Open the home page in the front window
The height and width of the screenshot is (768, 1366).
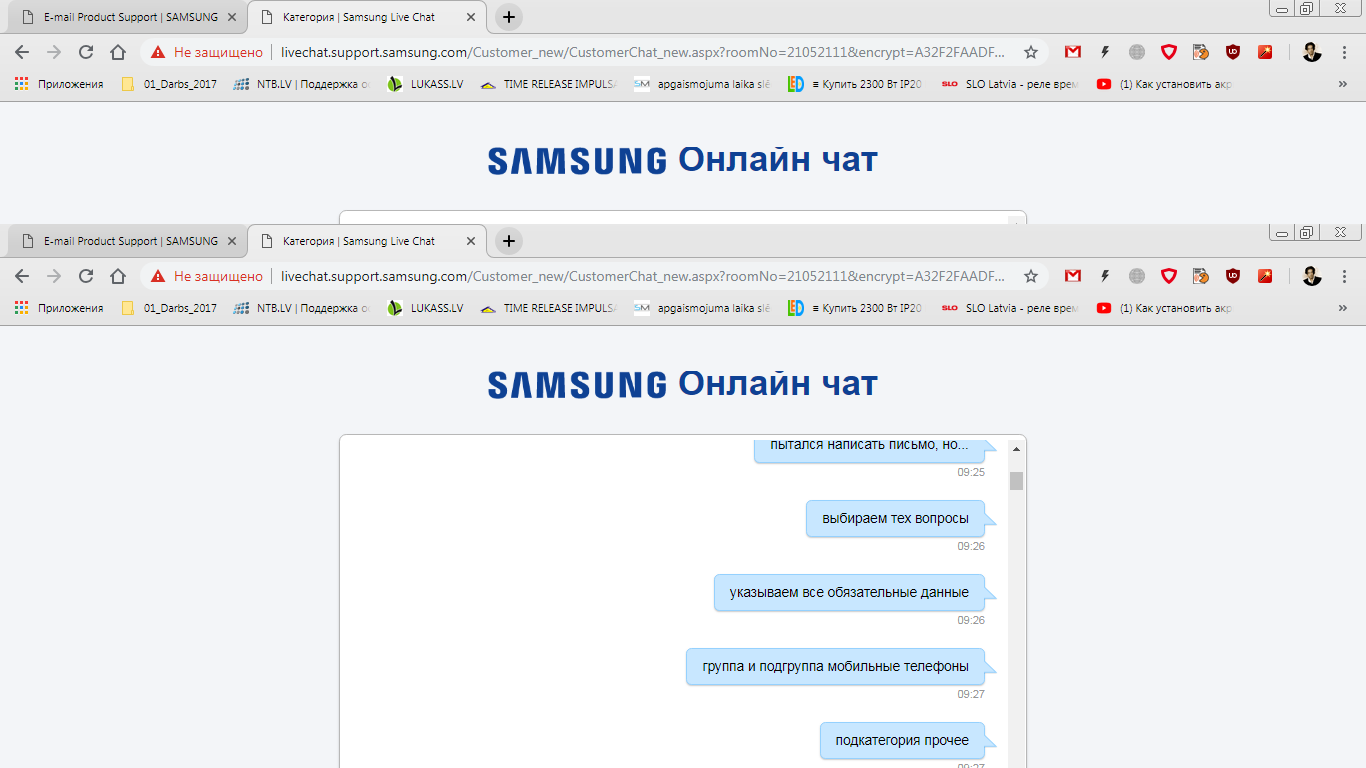point(118,276)
